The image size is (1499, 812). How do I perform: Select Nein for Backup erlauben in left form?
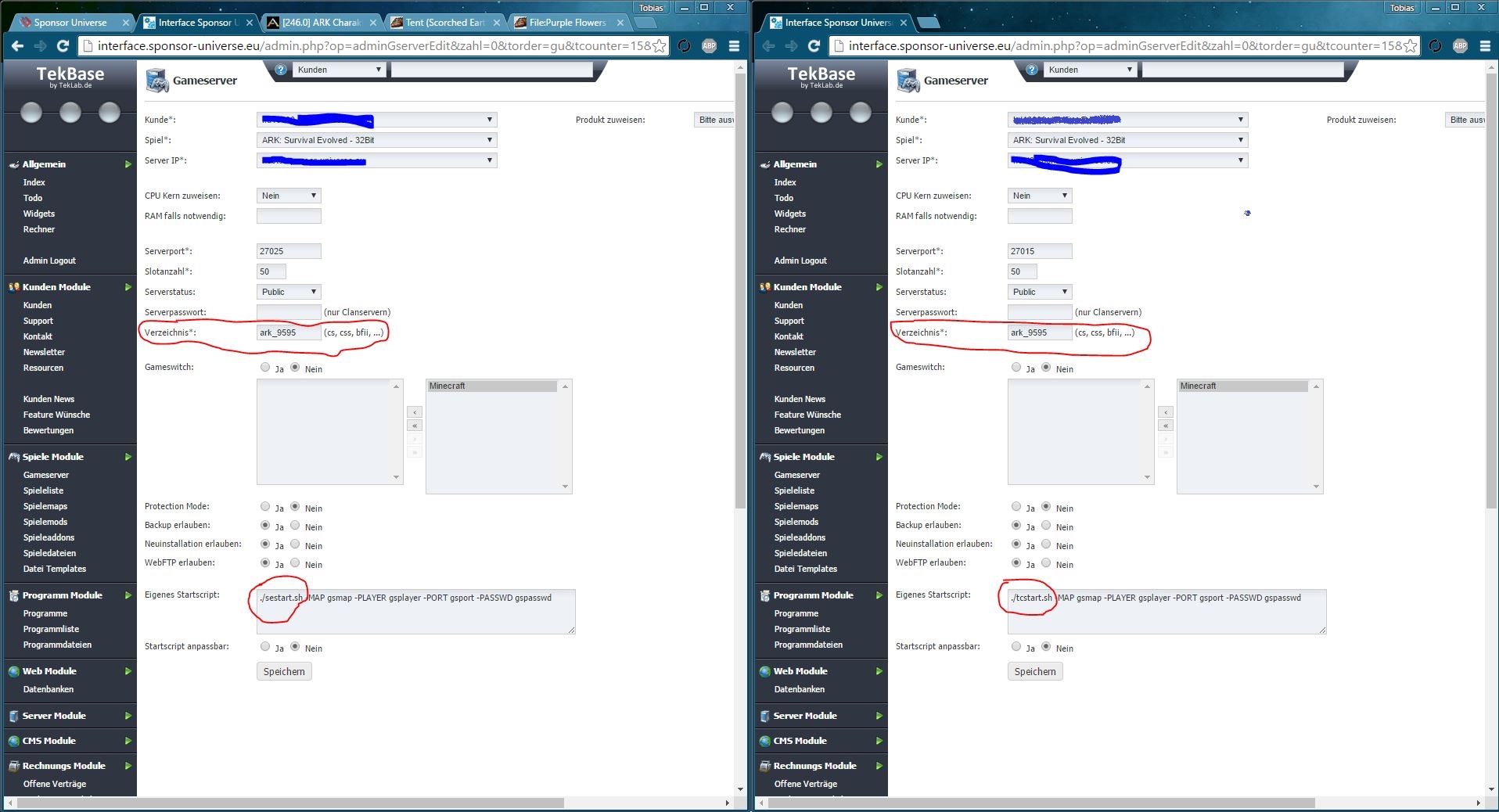[295, 526]
